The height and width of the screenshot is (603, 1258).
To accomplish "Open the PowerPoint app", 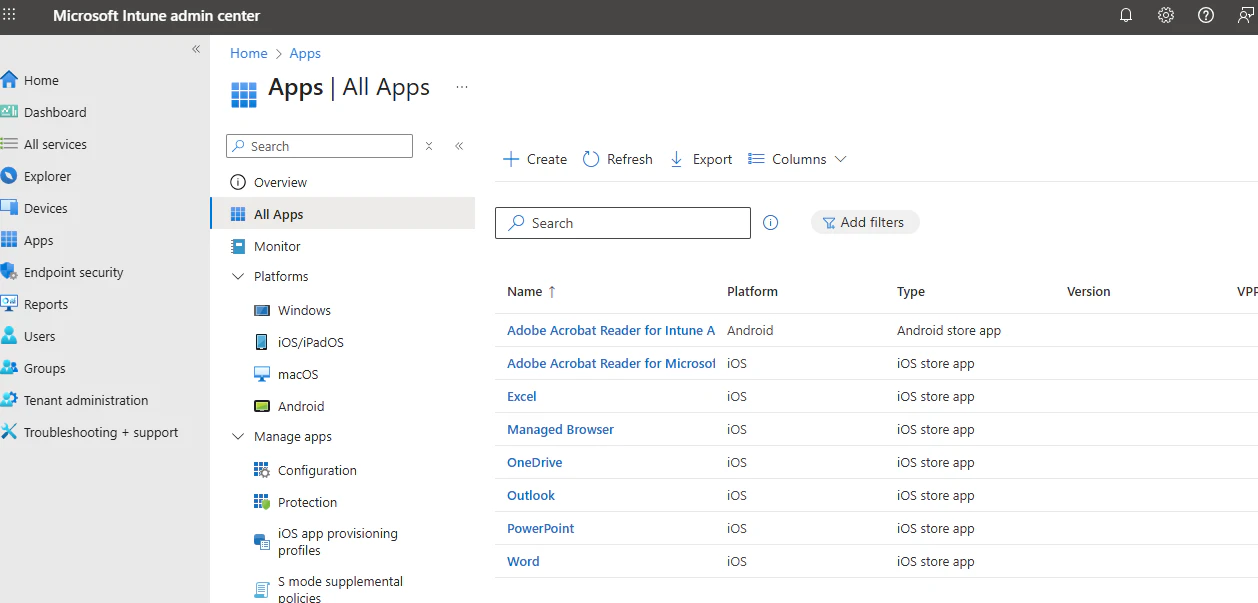I will pos(541,528).
